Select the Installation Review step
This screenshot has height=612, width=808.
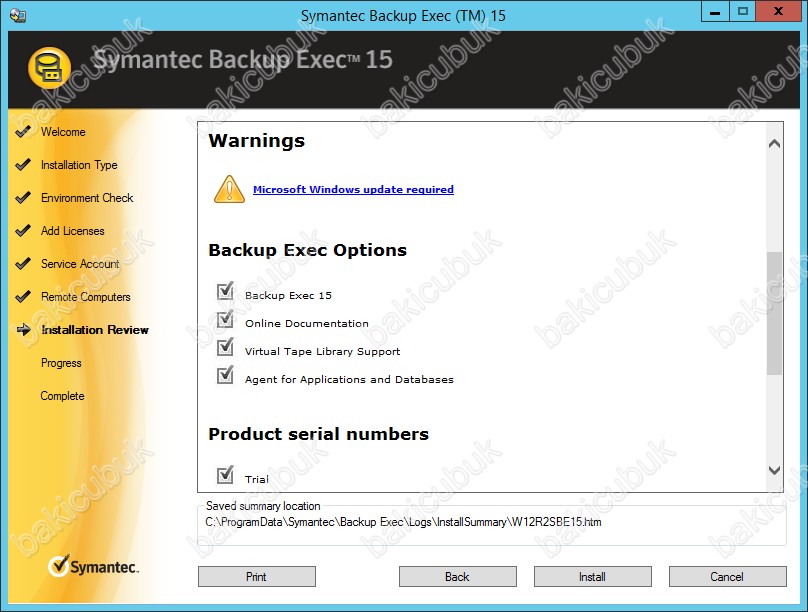click(95, 330)
